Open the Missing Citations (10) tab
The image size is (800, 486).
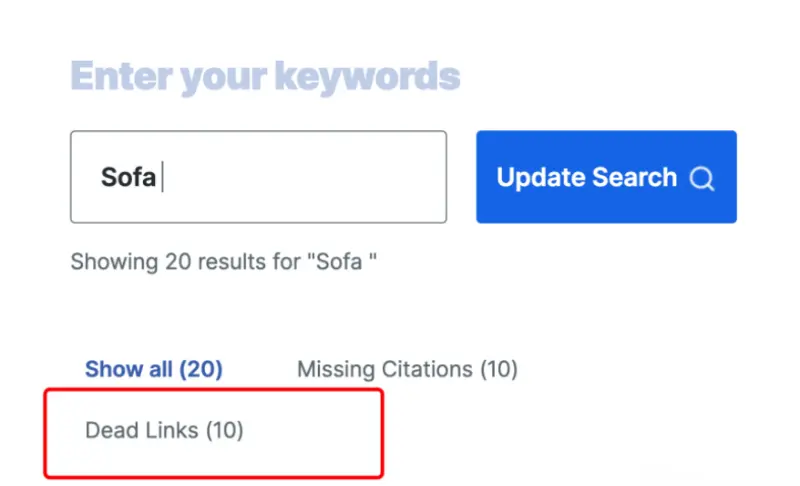(x=407, y=369)
